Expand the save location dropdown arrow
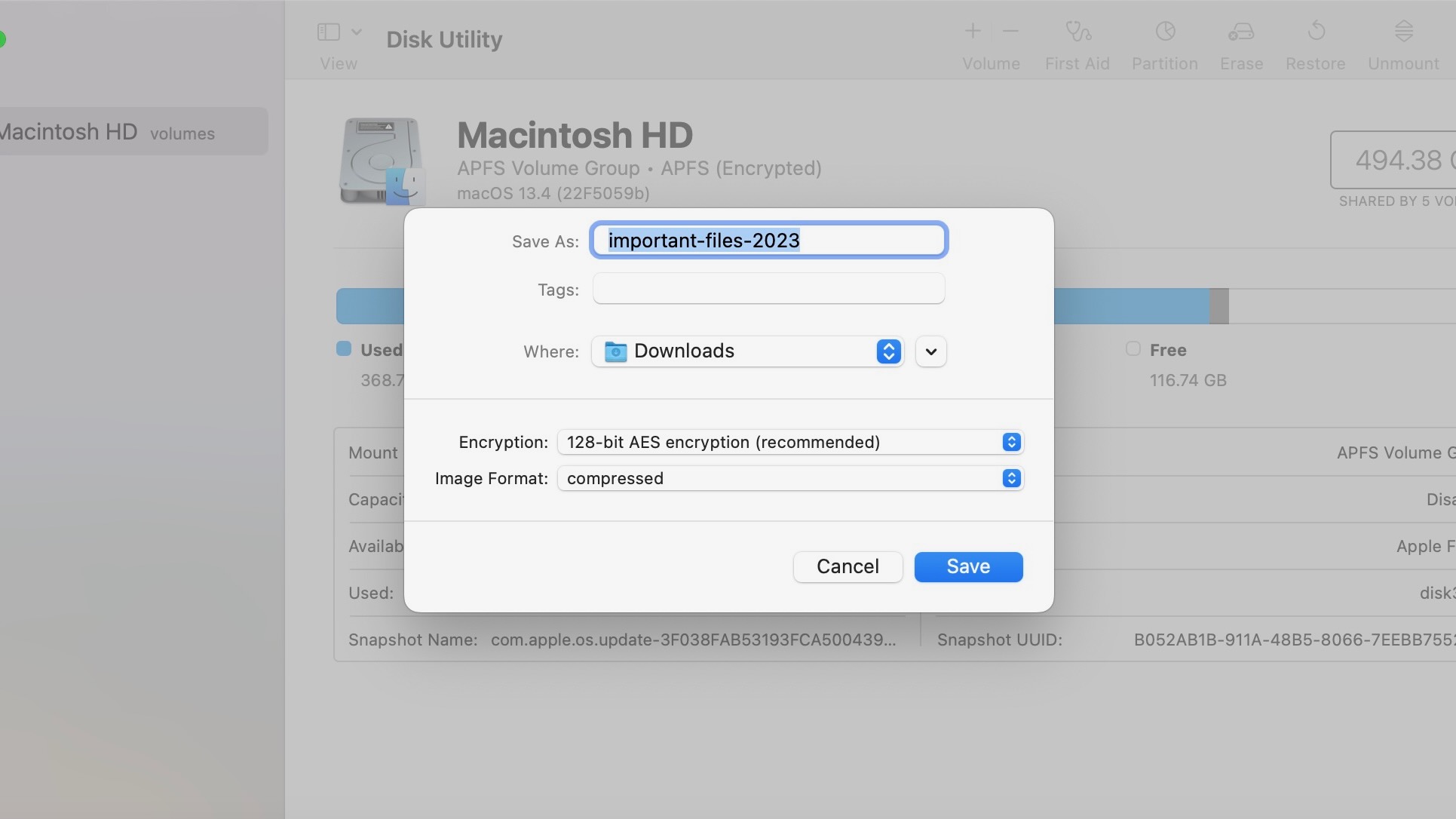 point(929,351)
